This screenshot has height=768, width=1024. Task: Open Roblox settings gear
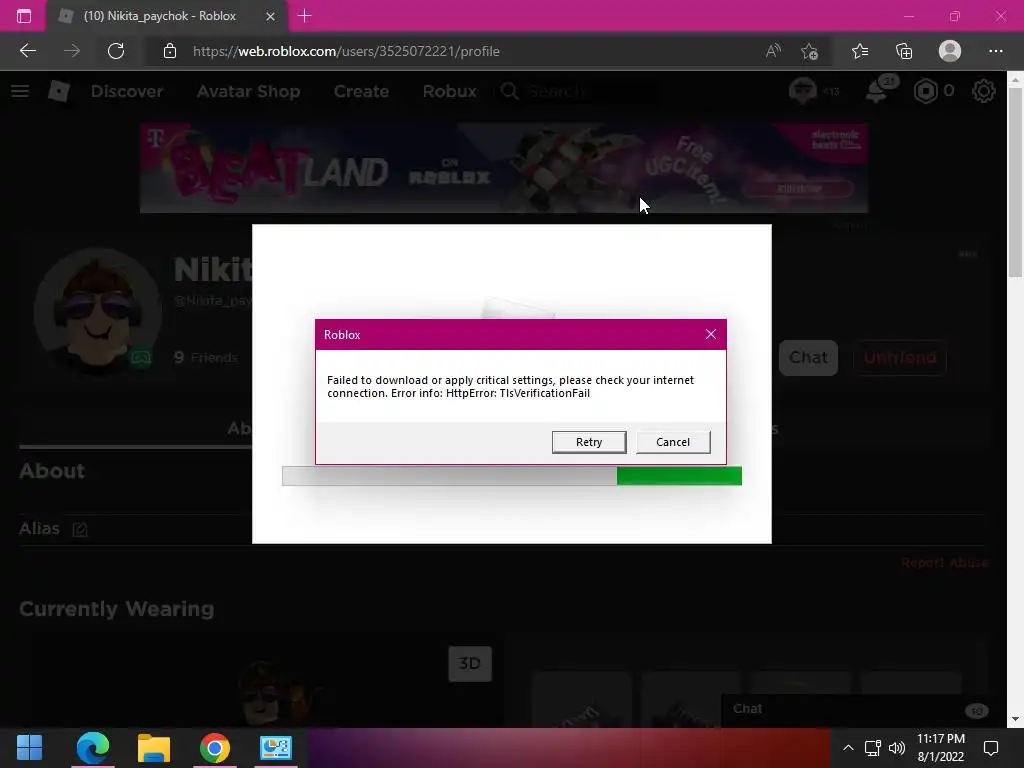pos(984,91)
